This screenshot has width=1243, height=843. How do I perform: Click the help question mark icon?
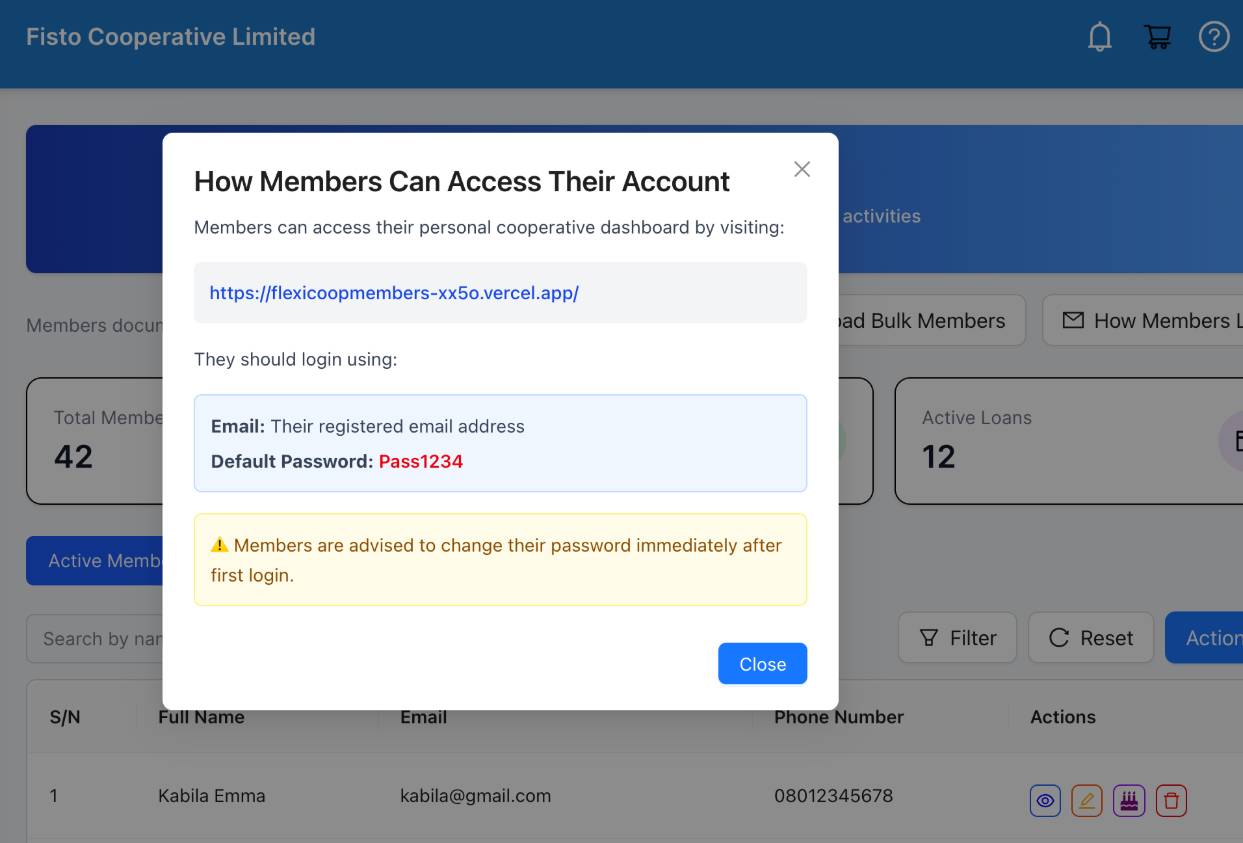pos(1214,37)
